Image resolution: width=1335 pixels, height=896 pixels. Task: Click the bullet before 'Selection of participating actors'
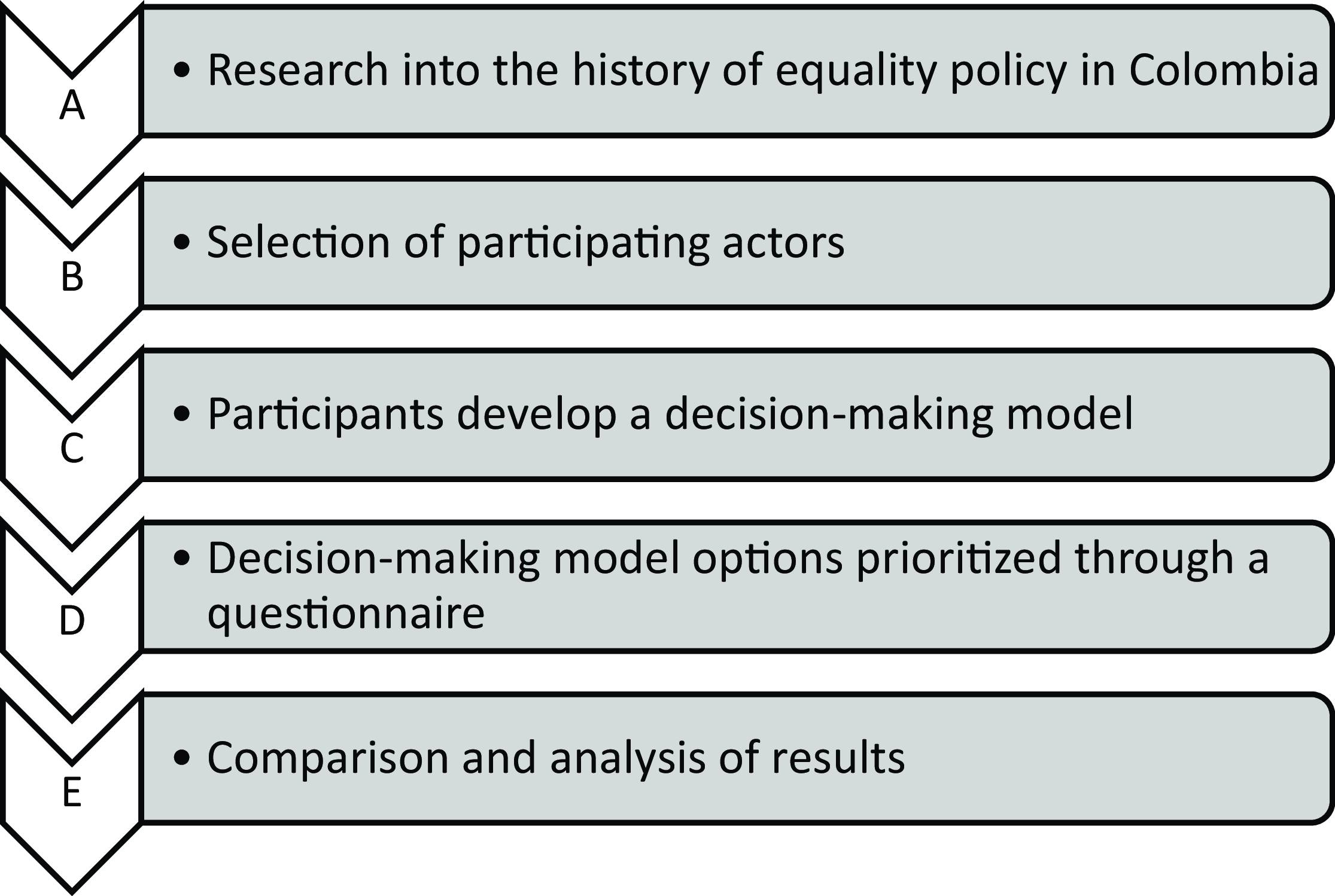182,243
